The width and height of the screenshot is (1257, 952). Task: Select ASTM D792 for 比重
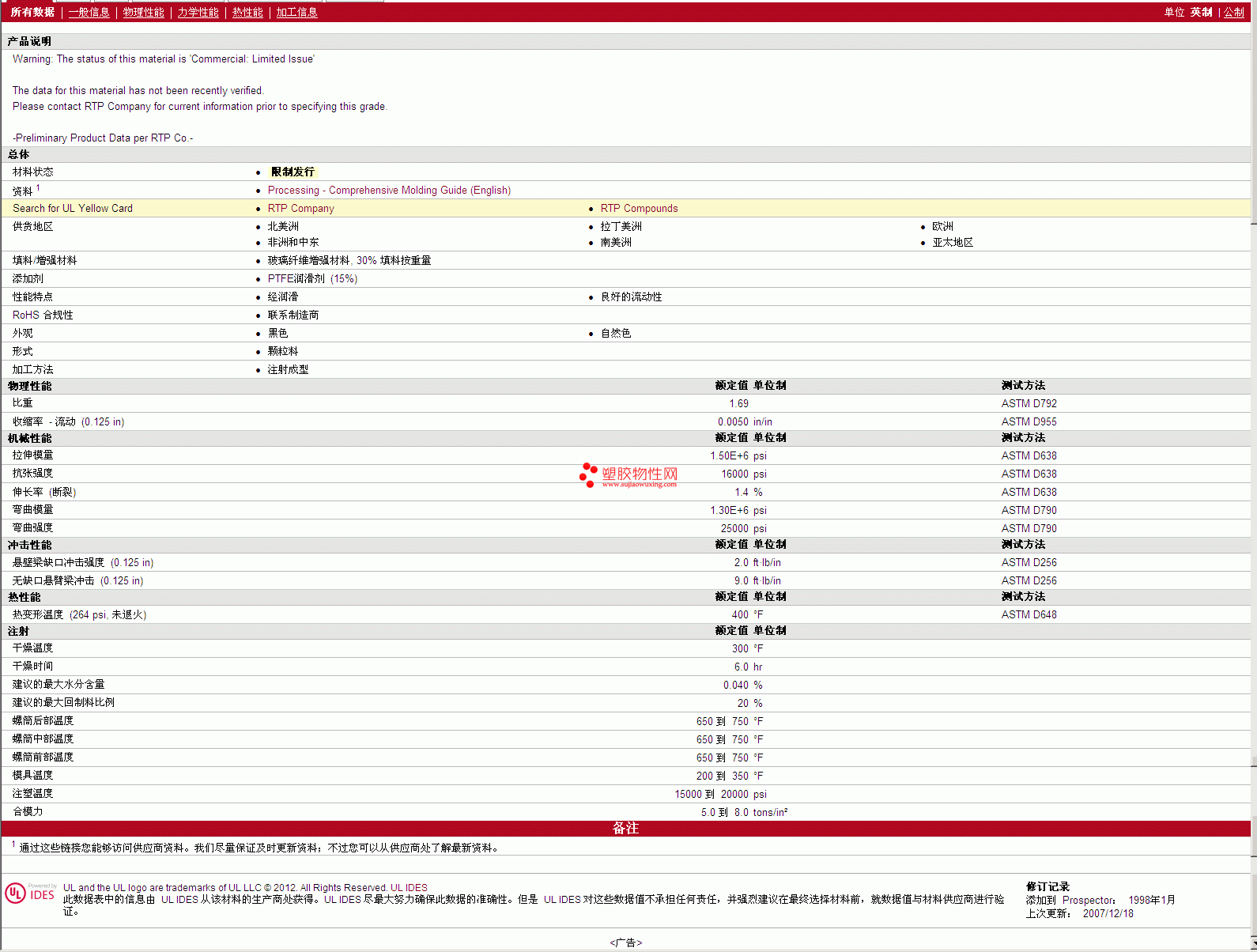[1029, 404]
